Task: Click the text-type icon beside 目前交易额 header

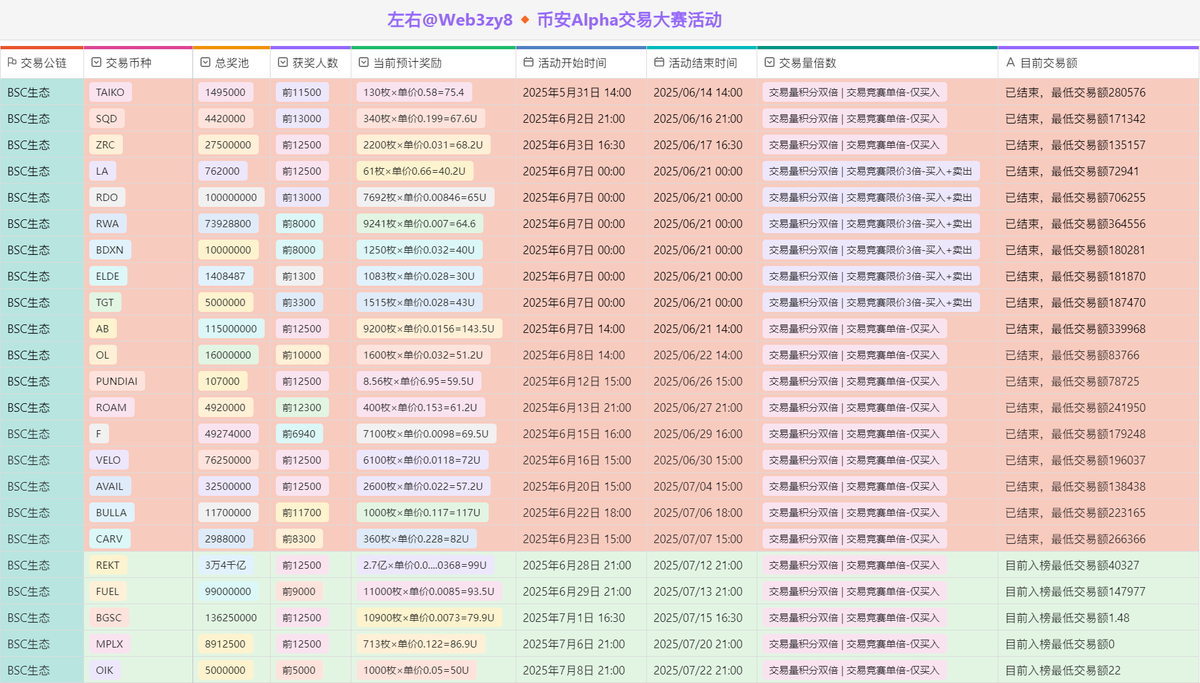Action: click(x=1010, y=63)
